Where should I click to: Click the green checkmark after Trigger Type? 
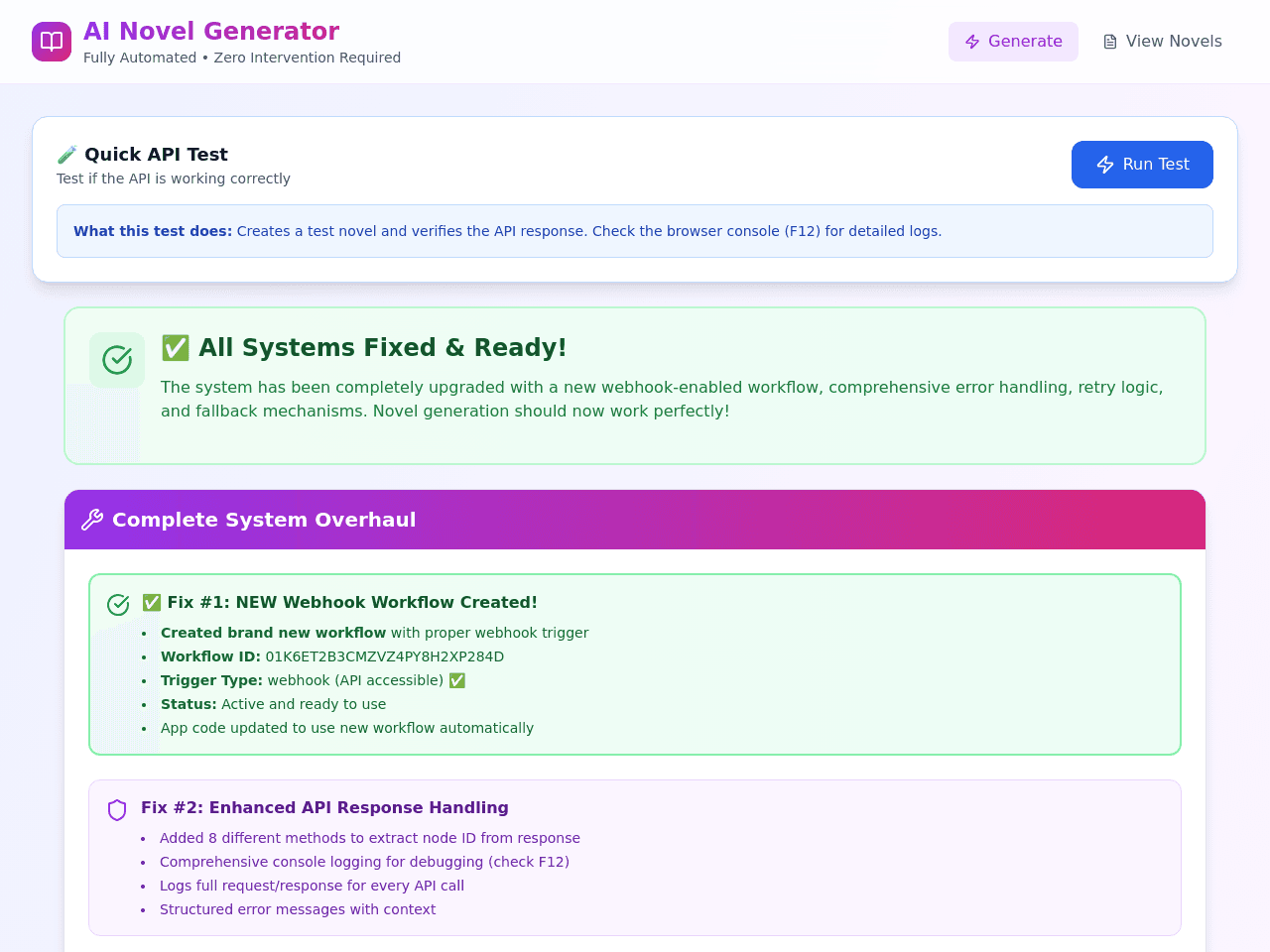(x=456, y=680)
